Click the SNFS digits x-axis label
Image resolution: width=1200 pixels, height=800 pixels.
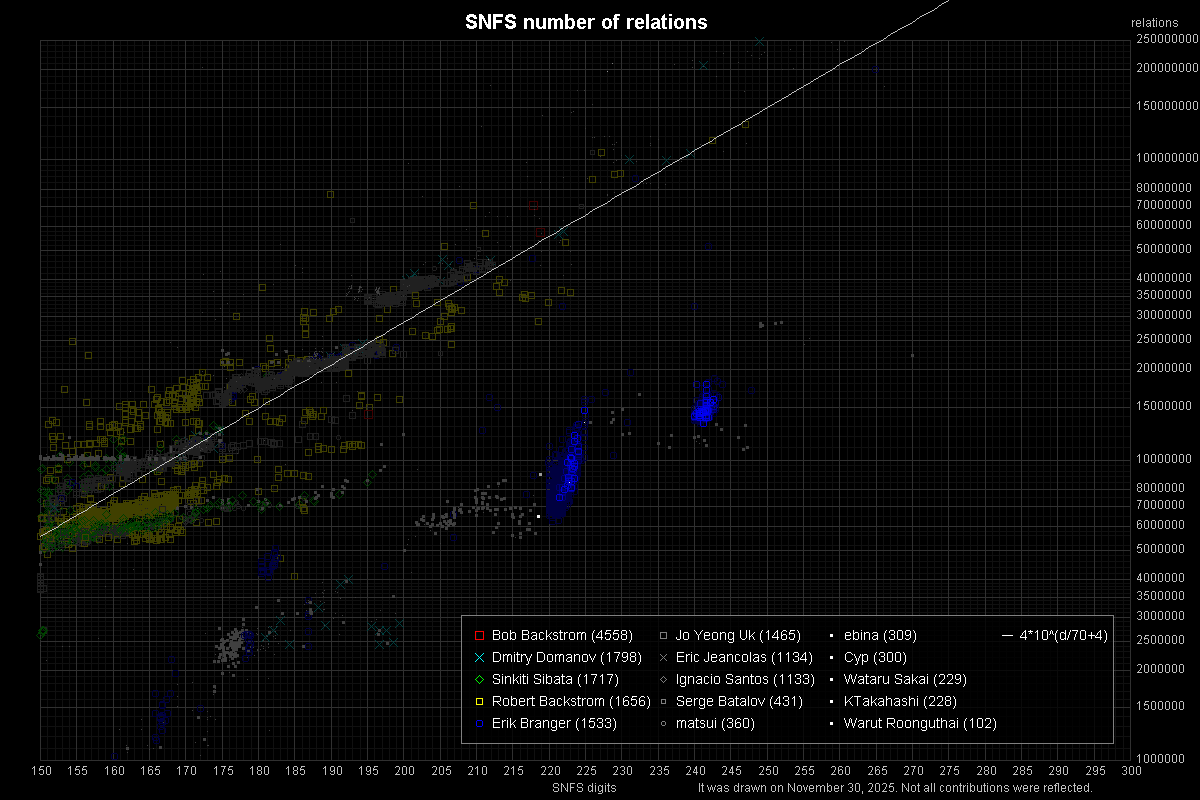584,788
